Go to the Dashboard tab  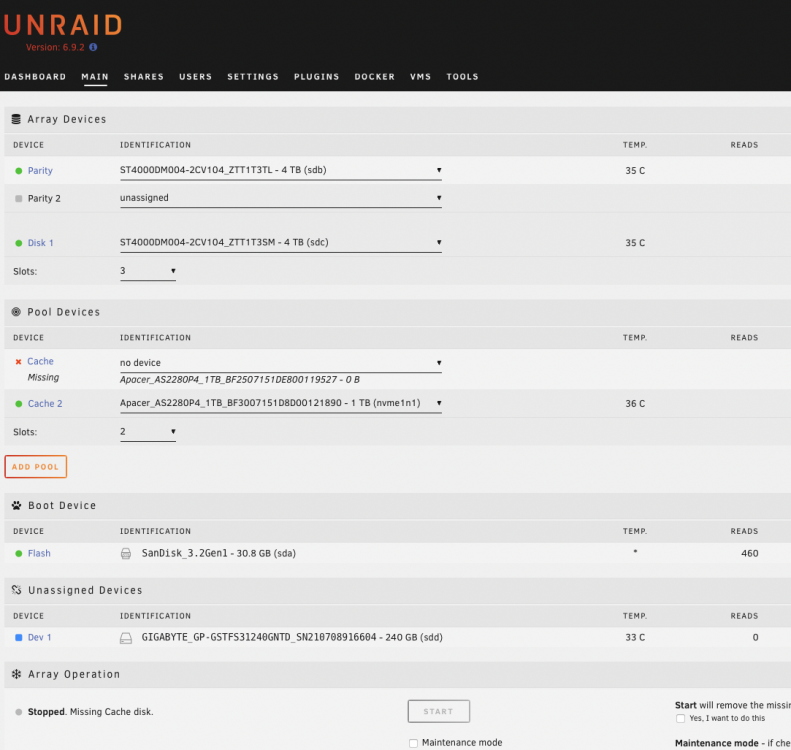[35, 77]
